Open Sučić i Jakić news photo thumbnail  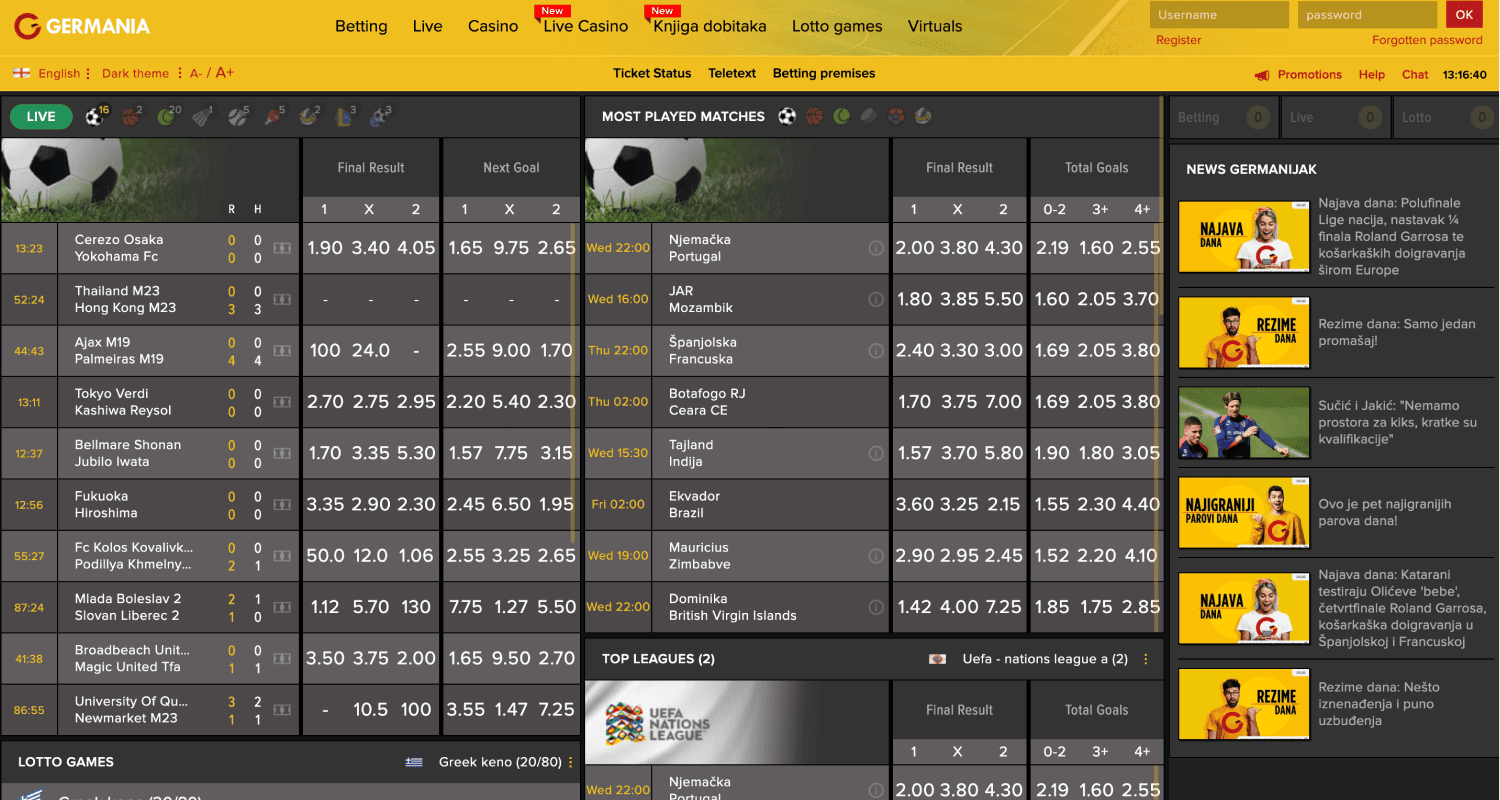1244,423
